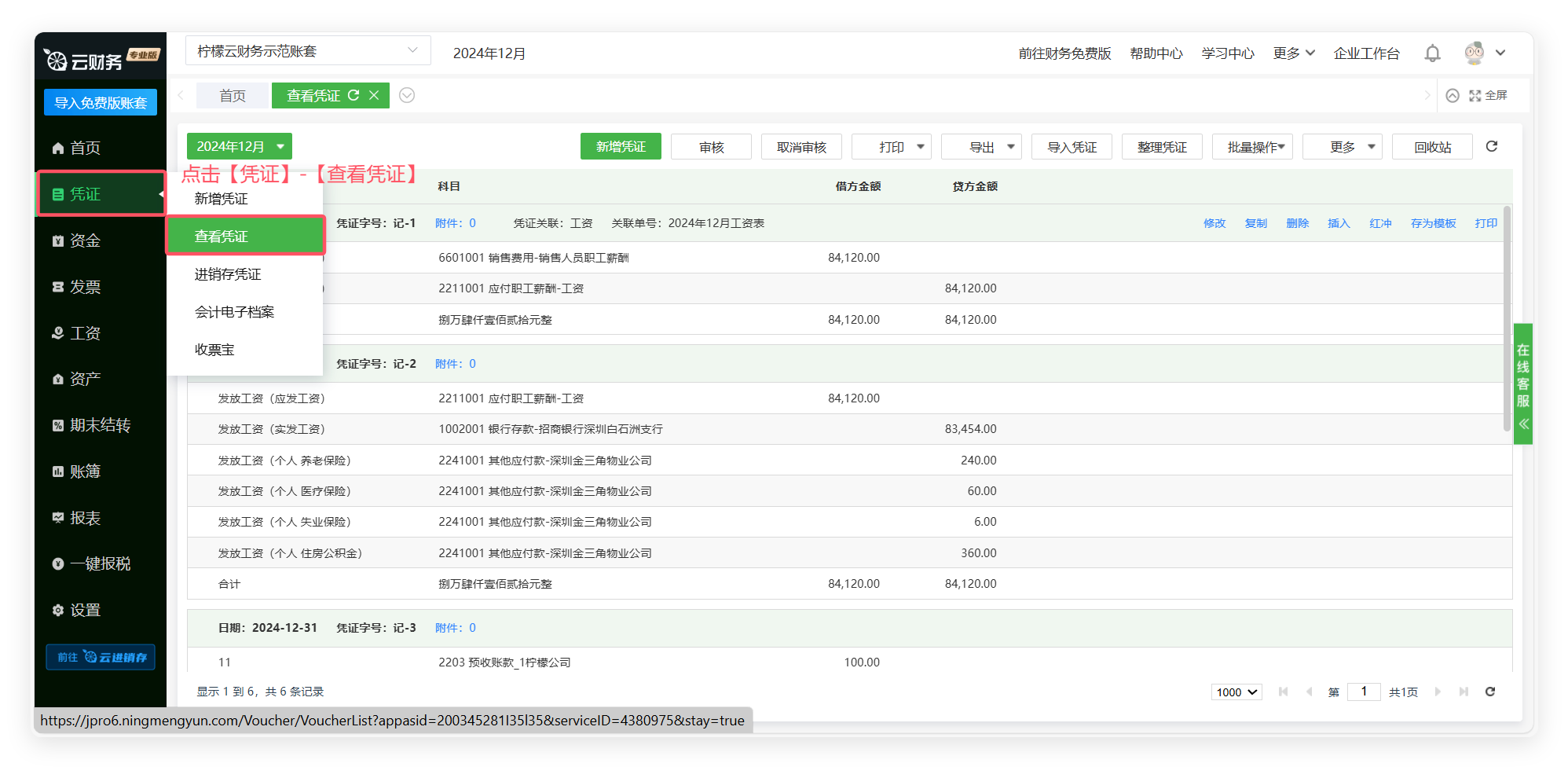The image size is (1568, 767).
Task: Click the user avatar icon
Action: (x=1475, y=53)
